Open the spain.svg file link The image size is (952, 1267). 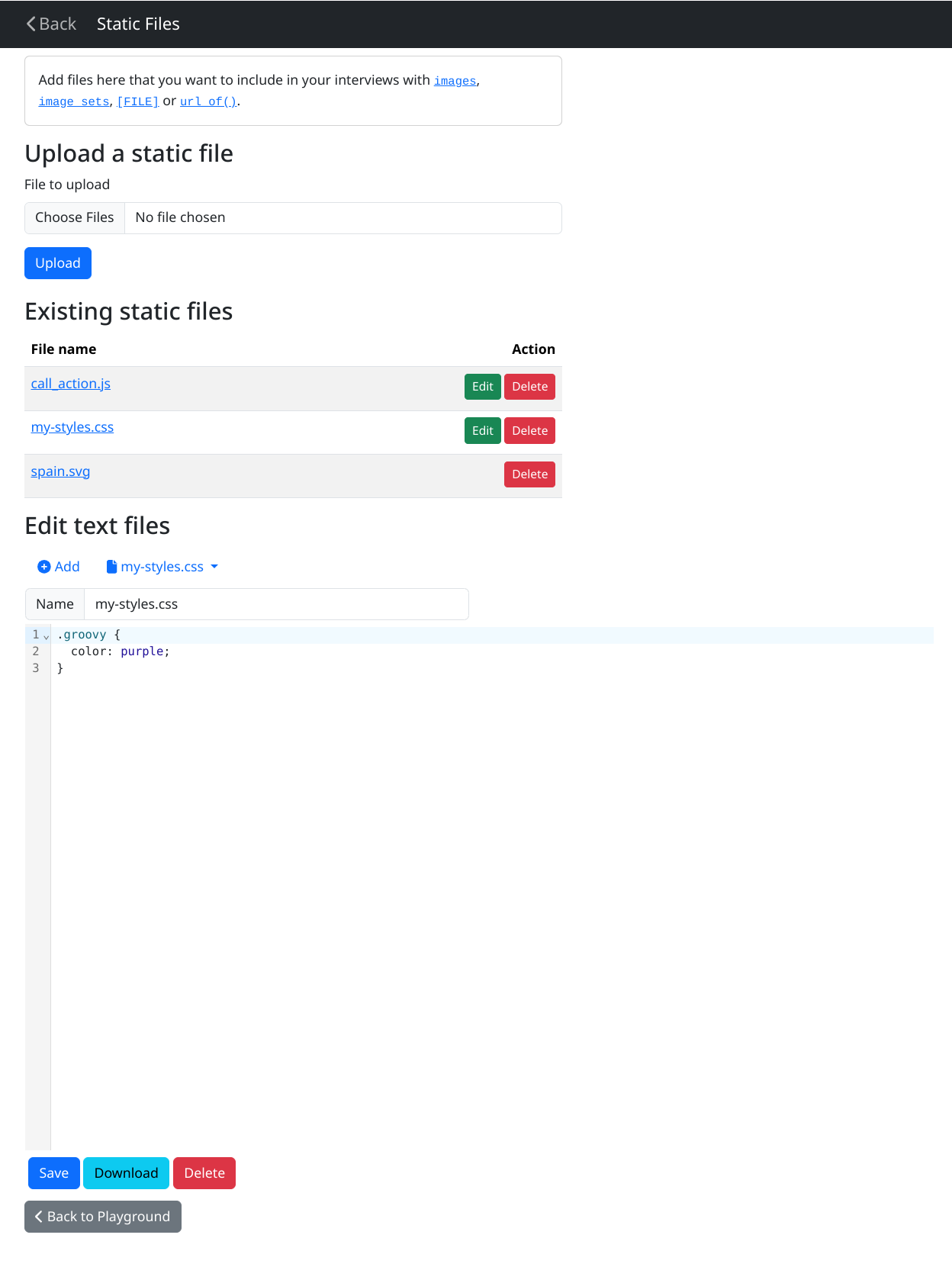pos(61,471)
